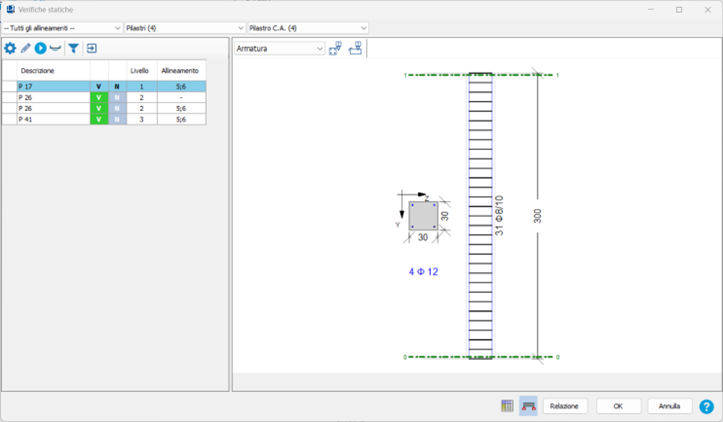Viewport: 723px width, 422px height.
Task: Open the help question mark icon
Action: 706,406
